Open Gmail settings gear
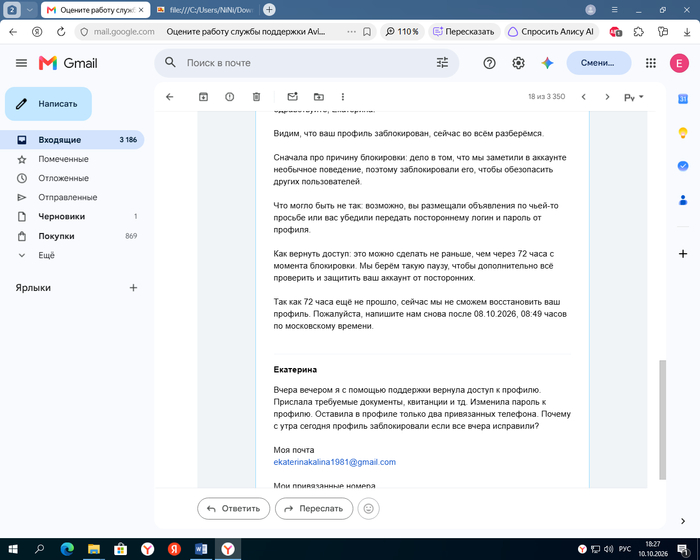Screen dimensions: 700x560 [518, 63]
